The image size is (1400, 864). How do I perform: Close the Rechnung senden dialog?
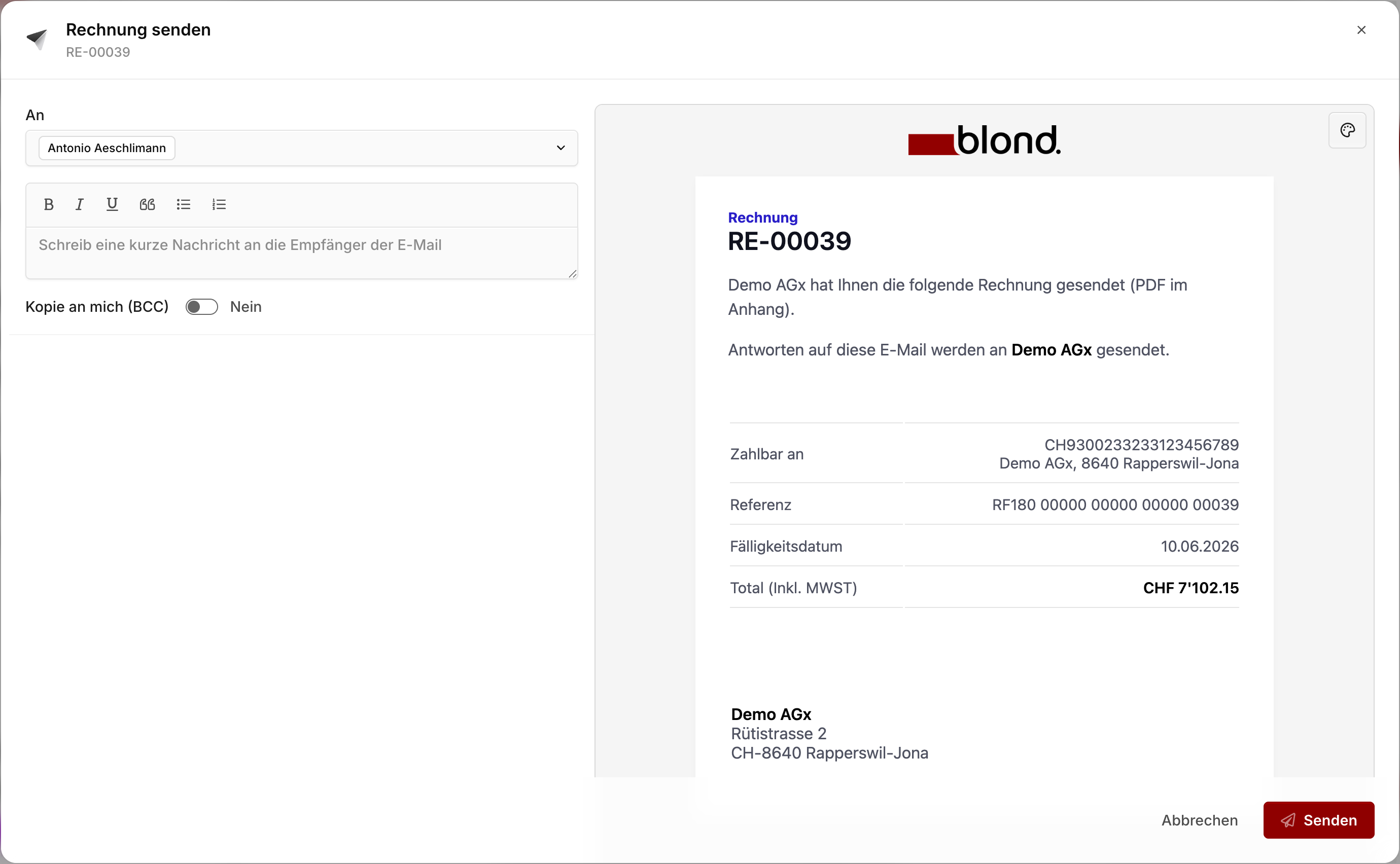click(x=1361, y=30)
